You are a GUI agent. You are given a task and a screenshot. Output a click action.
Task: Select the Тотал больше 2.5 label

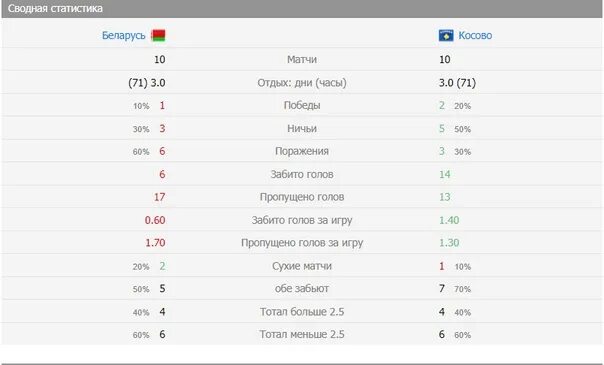point(302,311)
